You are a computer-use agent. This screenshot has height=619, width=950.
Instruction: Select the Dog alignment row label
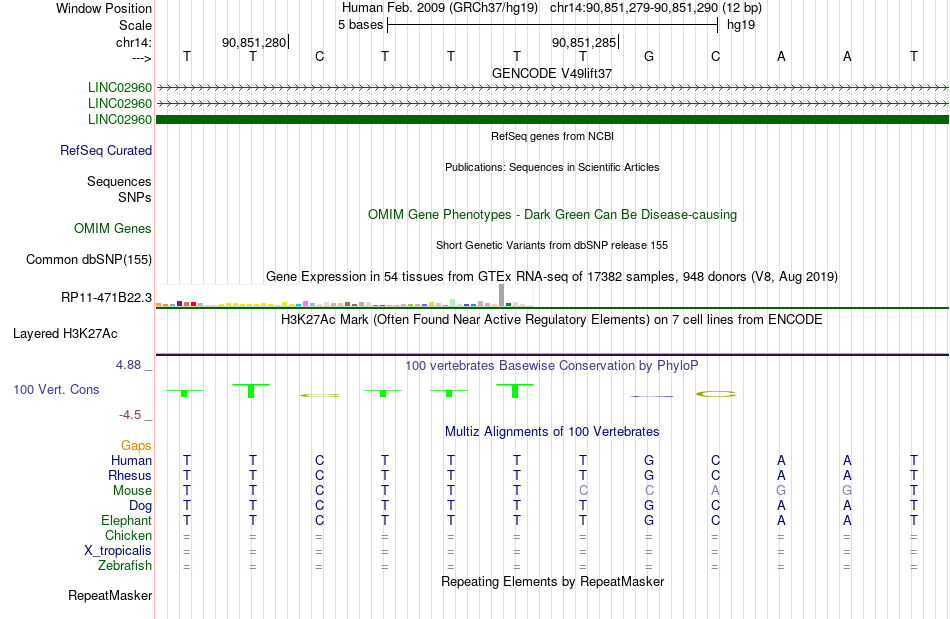tap(140, 505)
